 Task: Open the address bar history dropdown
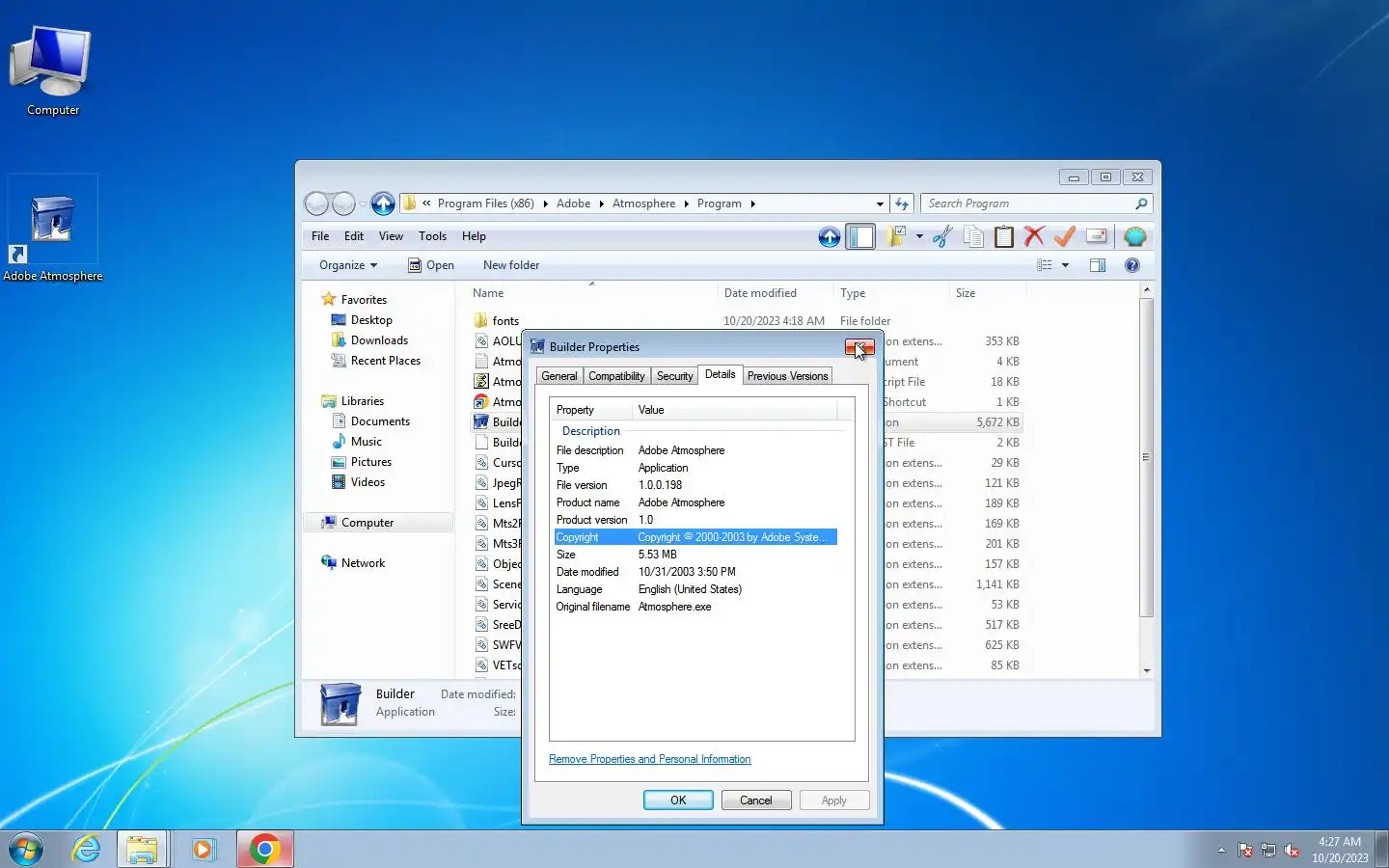tap(880, 203)
